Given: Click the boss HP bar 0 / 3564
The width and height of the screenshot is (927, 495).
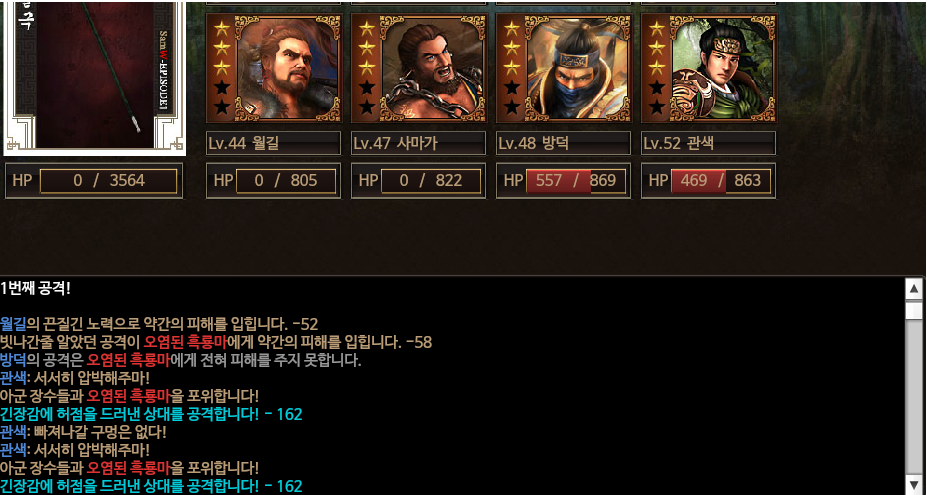Looking at the screenshot, I should 108,181.
